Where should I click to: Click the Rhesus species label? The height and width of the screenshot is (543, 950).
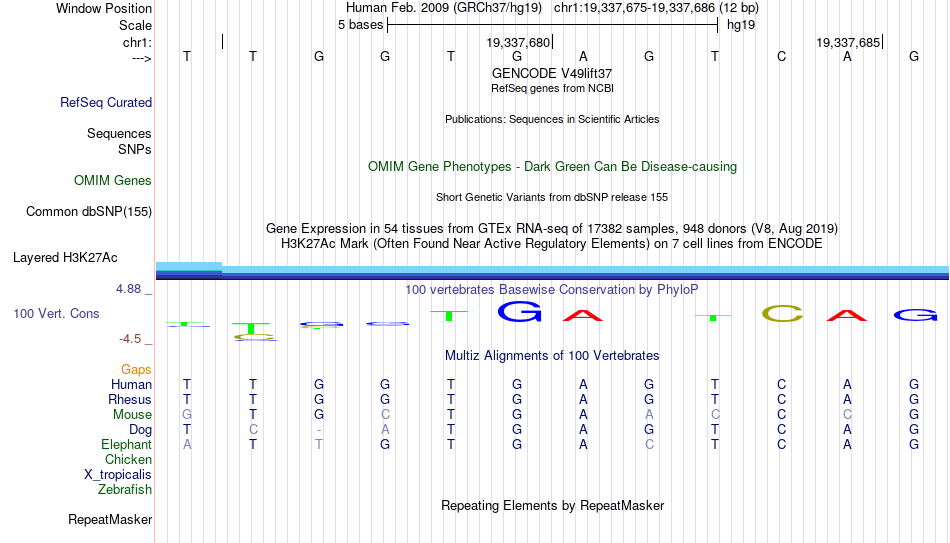coord(130,399)
